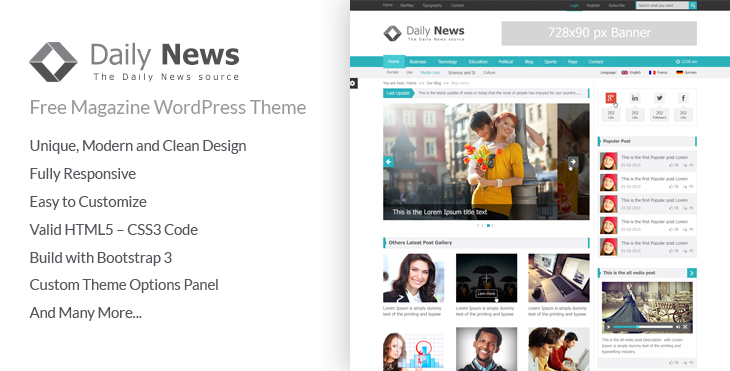The height and width of the screenshot is (371, 730).
Task: Click the Register link in top bar
Action: [593, 6]
